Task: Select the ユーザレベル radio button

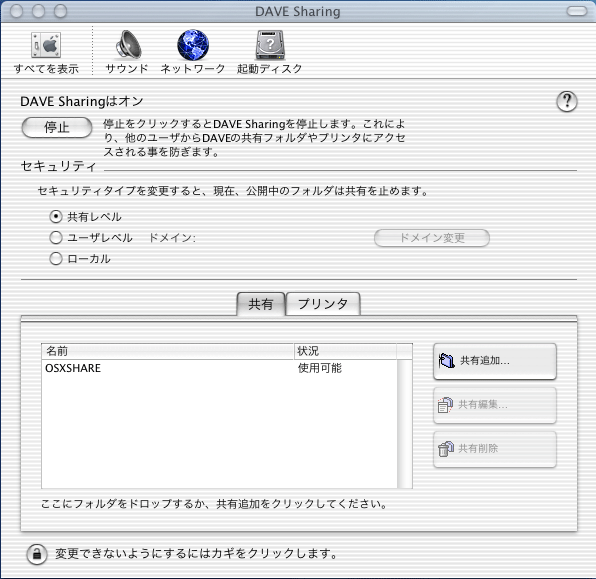Action: coord(56,238)
